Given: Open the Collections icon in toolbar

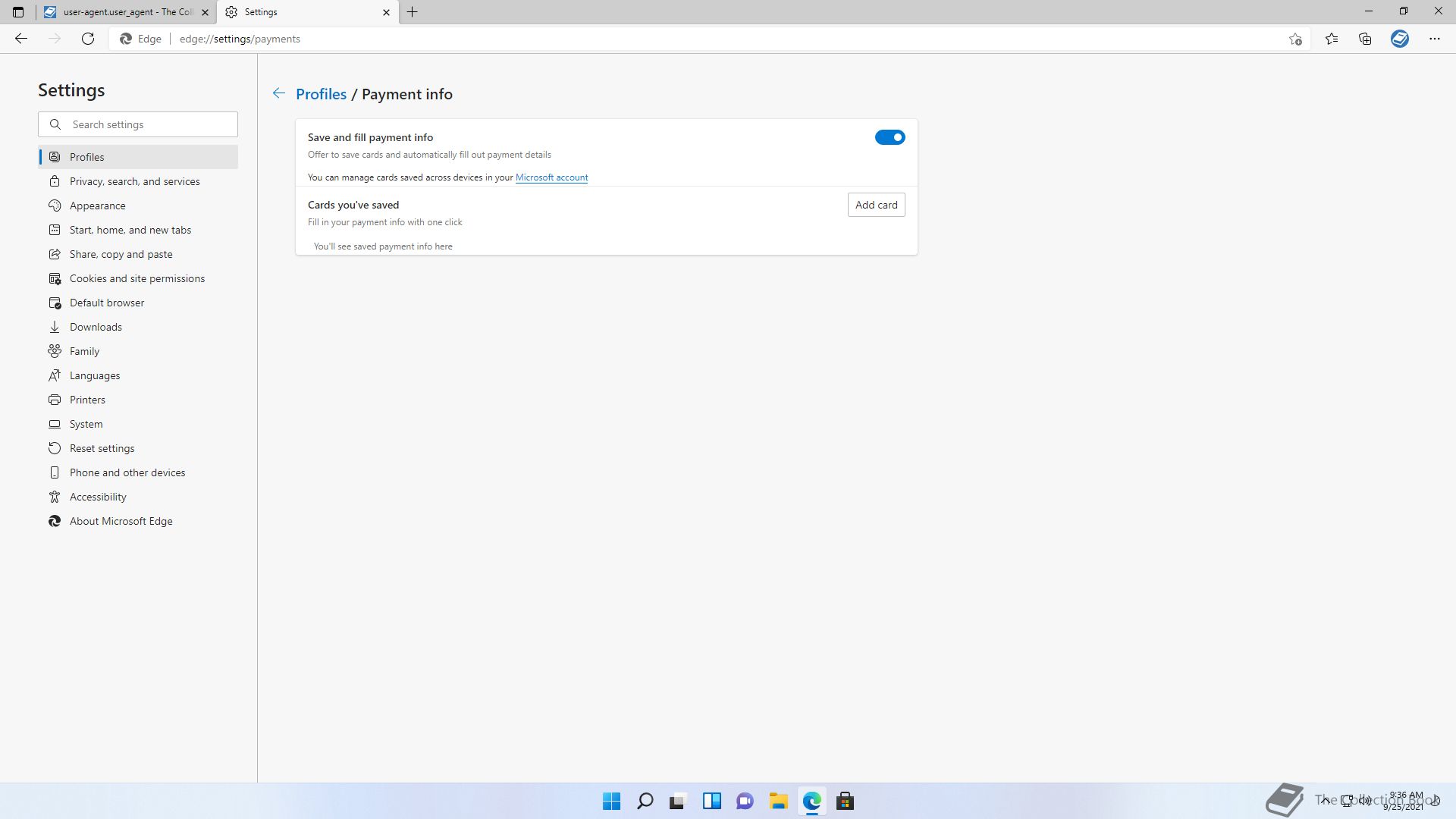Looking at the screenshot, I should pyautogui.click(x=1365, y=39).
